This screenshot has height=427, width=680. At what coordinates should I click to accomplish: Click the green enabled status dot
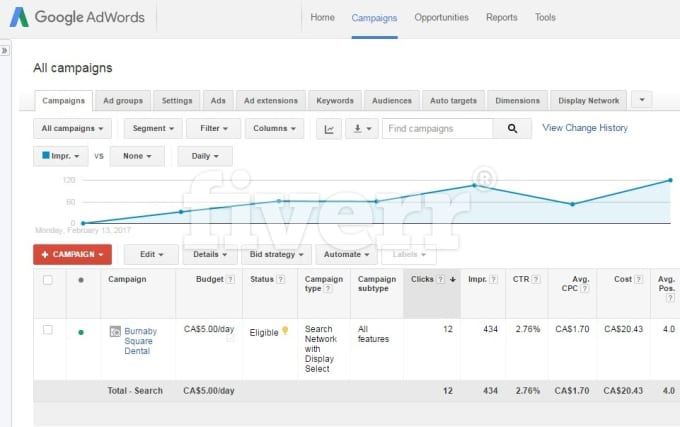[x=81, y=332]
